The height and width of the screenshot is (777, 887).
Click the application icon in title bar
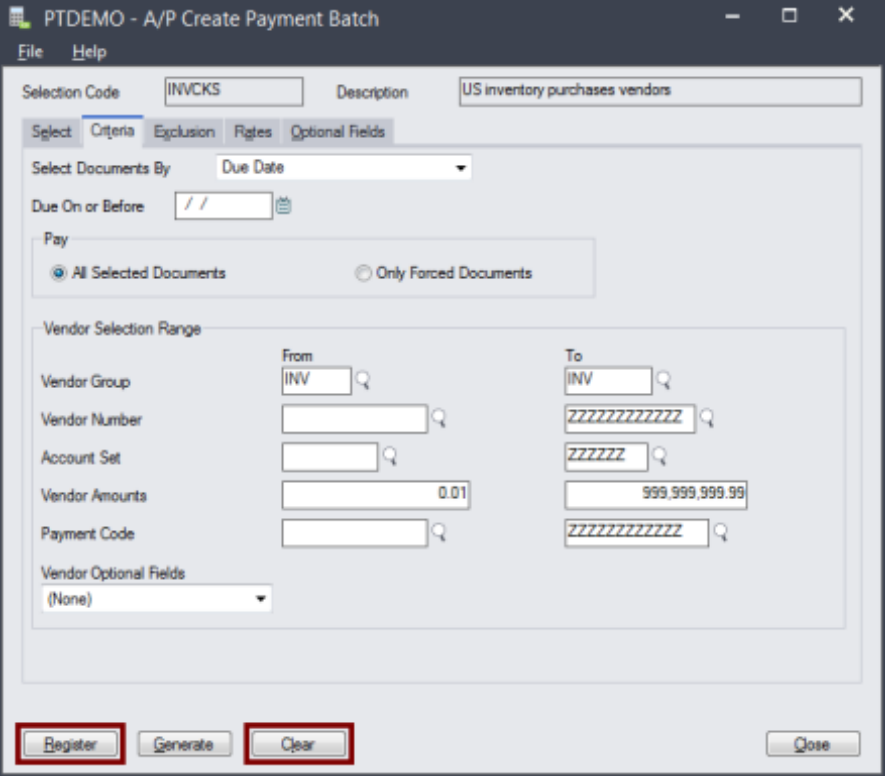coord(19,18)
